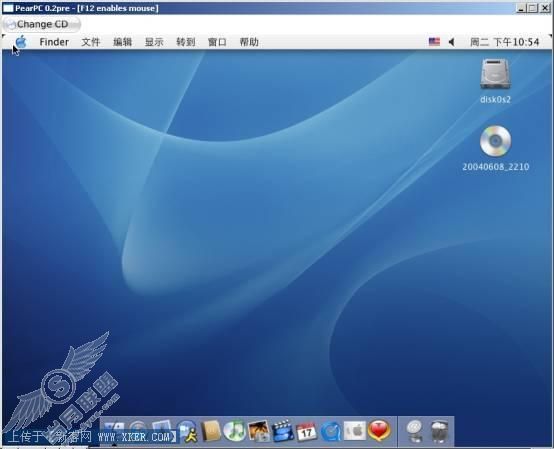Viewport: 554px width, 449px height.
Task: Open the Finder menu
Action: coord(54,42)
